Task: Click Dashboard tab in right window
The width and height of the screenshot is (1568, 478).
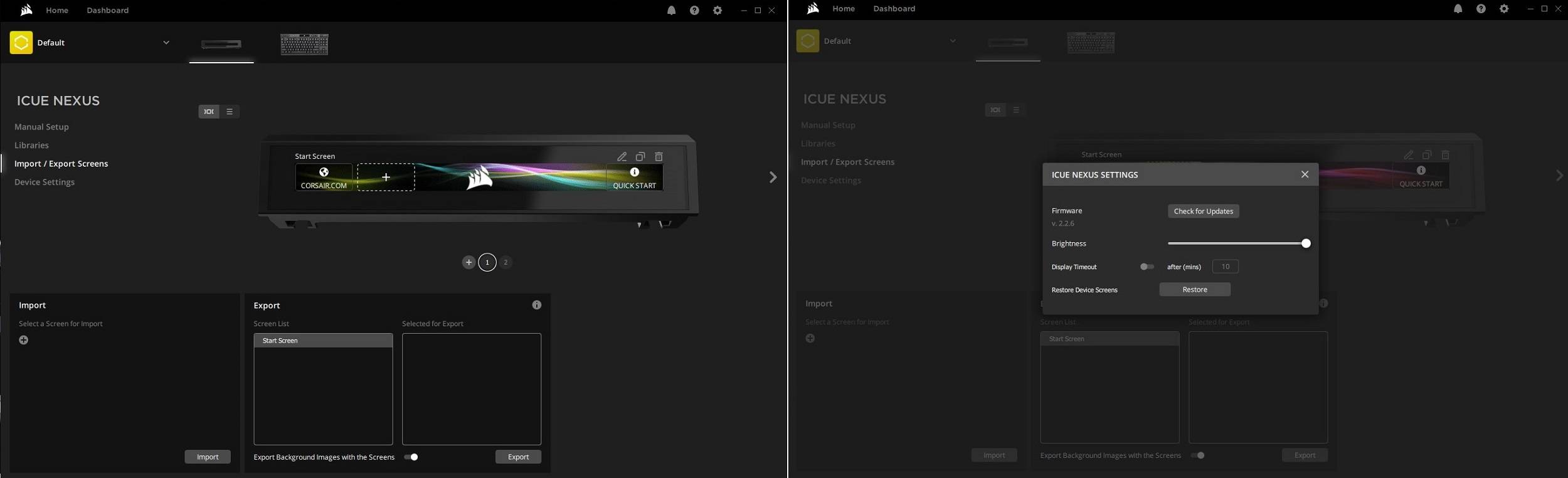Action: [894, 9]
